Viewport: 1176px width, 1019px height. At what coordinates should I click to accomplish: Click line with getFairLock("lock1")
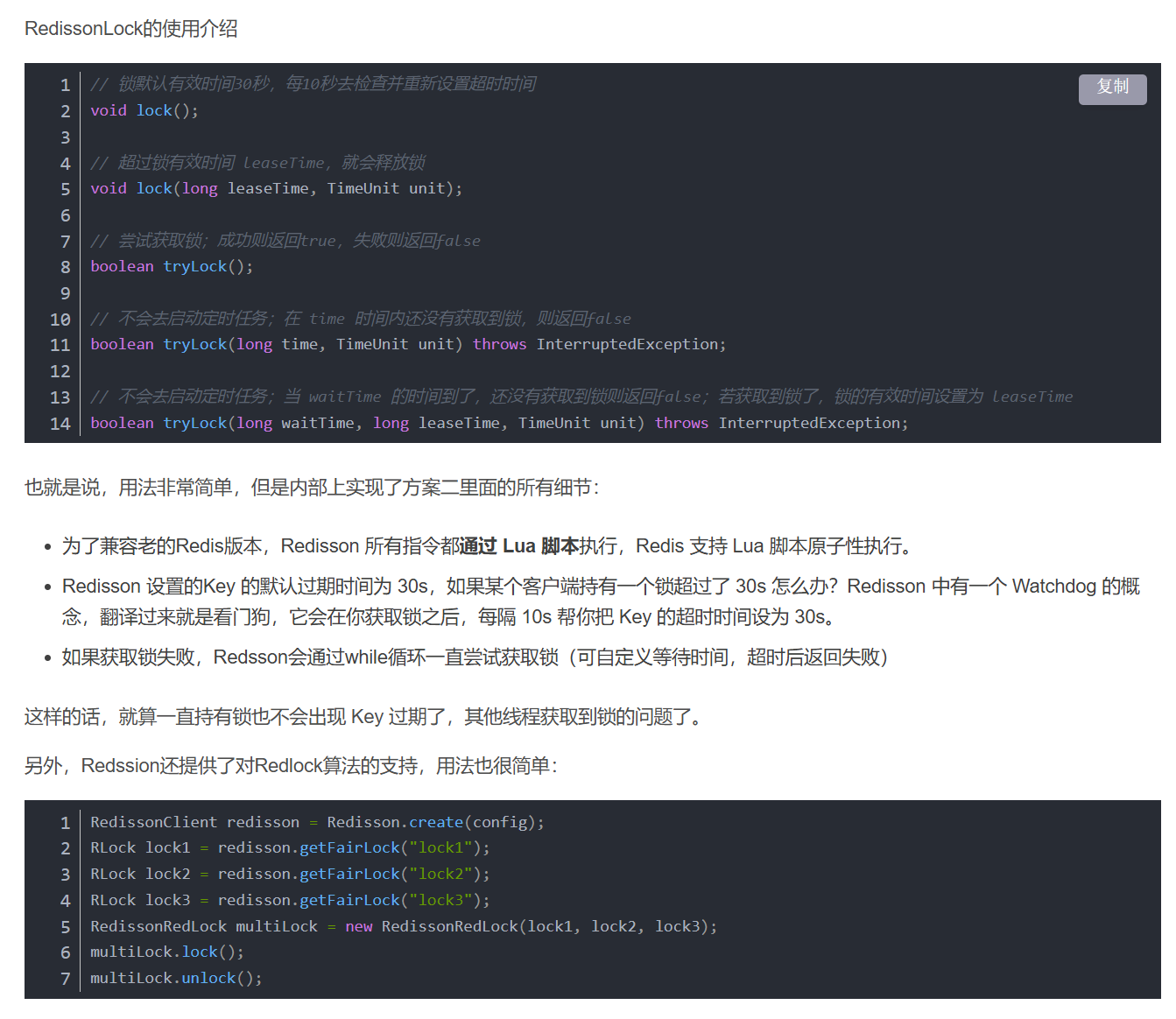click(x=290, y=847)
